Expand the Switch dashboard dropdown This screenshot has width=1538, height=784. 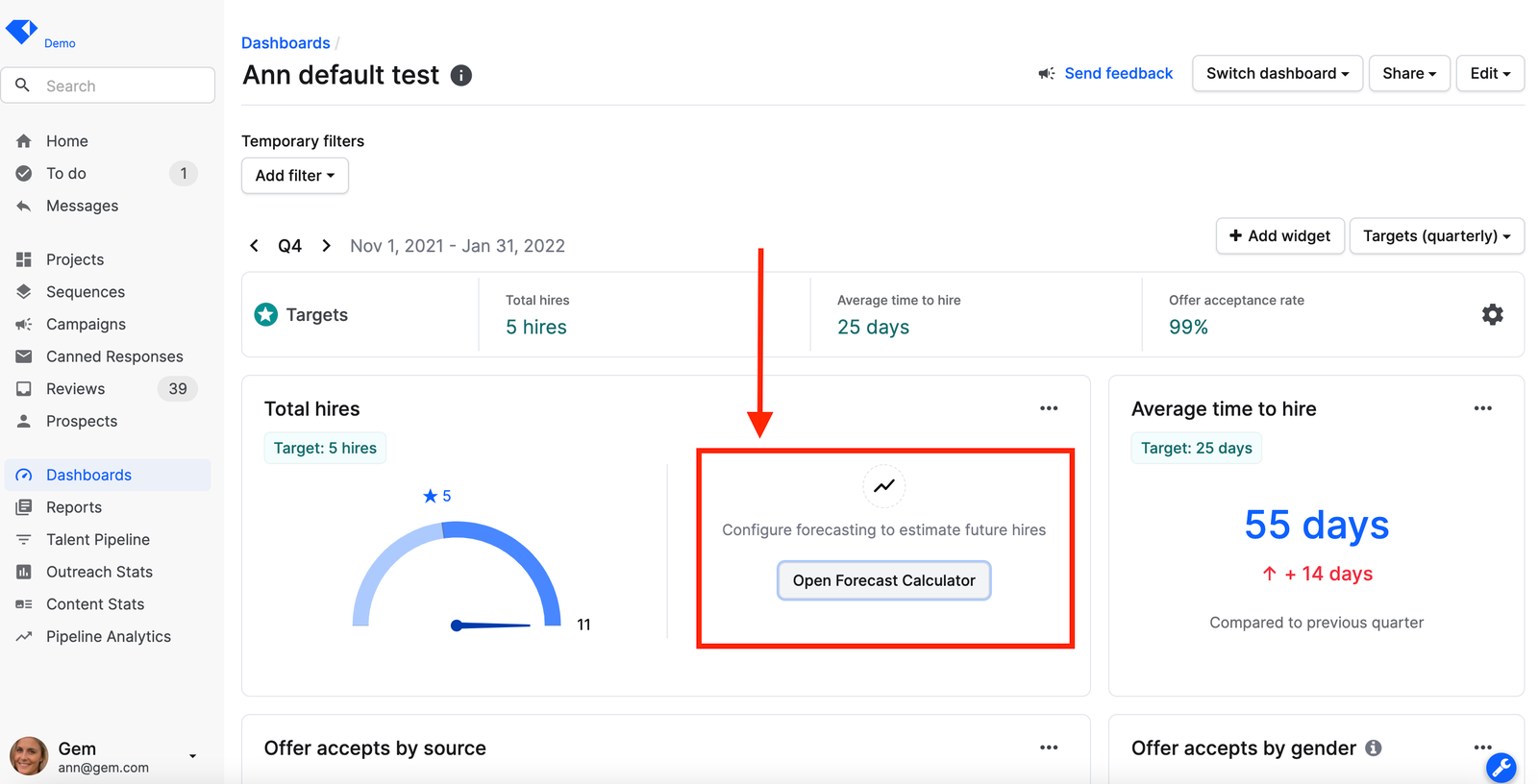pyautogui.click(x=1277, y=74)
